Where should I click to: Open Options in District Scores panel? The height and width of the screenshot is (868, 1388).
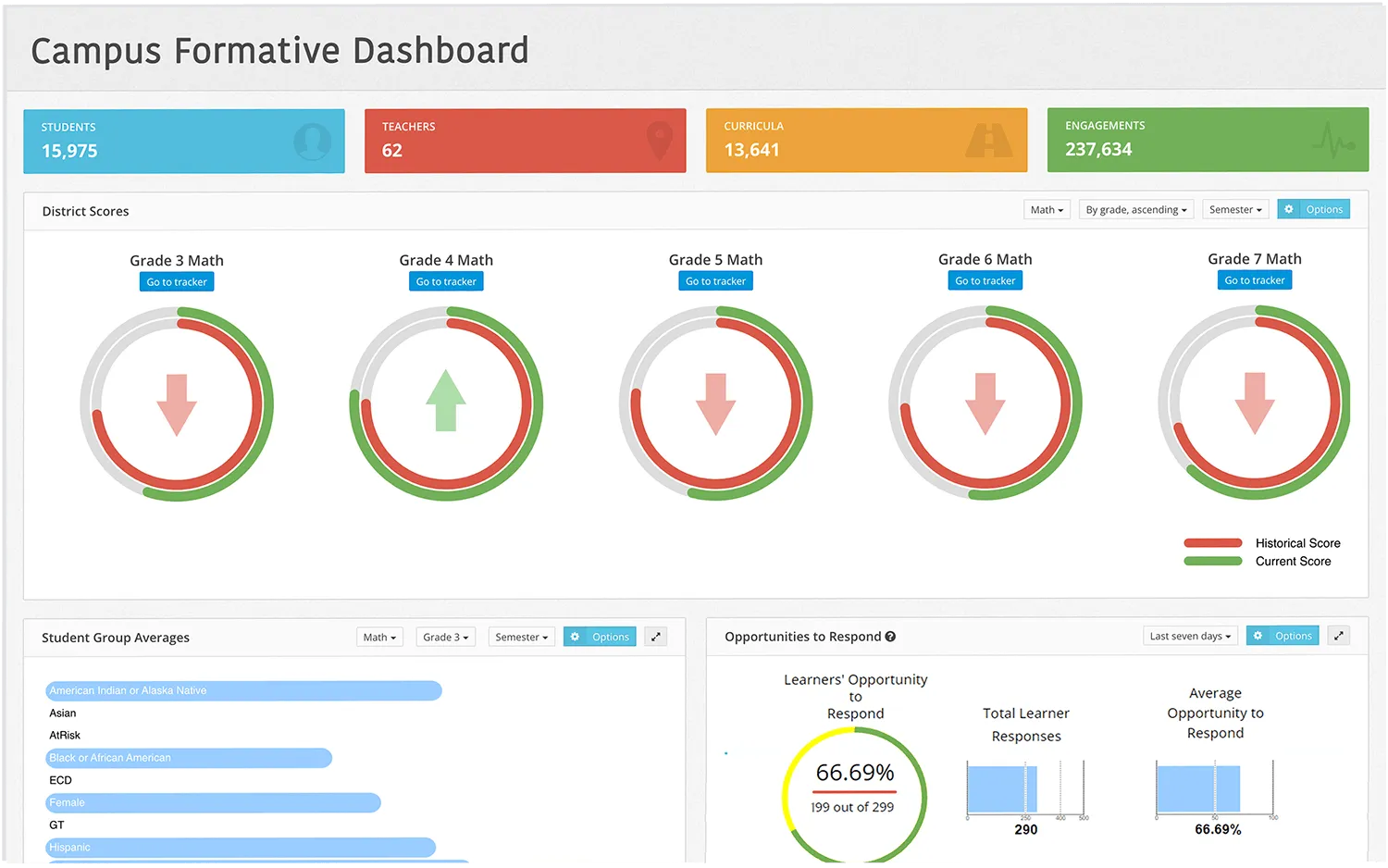(x=1313, y=210)
